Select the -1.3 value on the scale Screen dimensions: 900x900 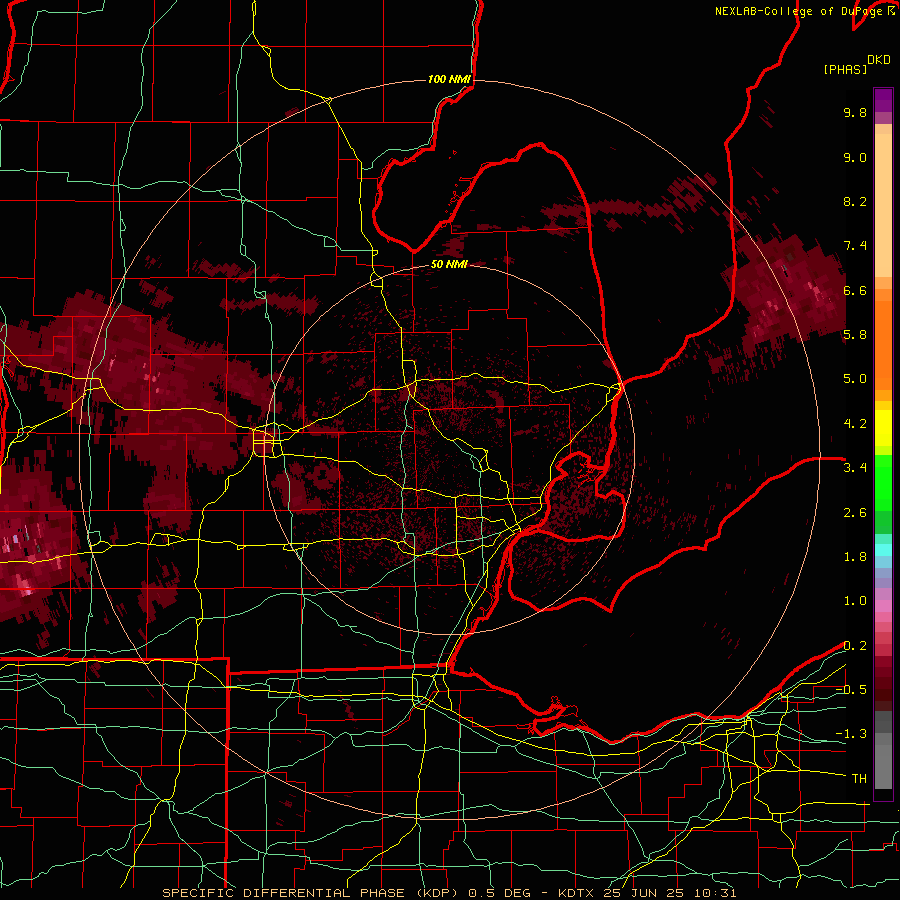coord(851,734)
